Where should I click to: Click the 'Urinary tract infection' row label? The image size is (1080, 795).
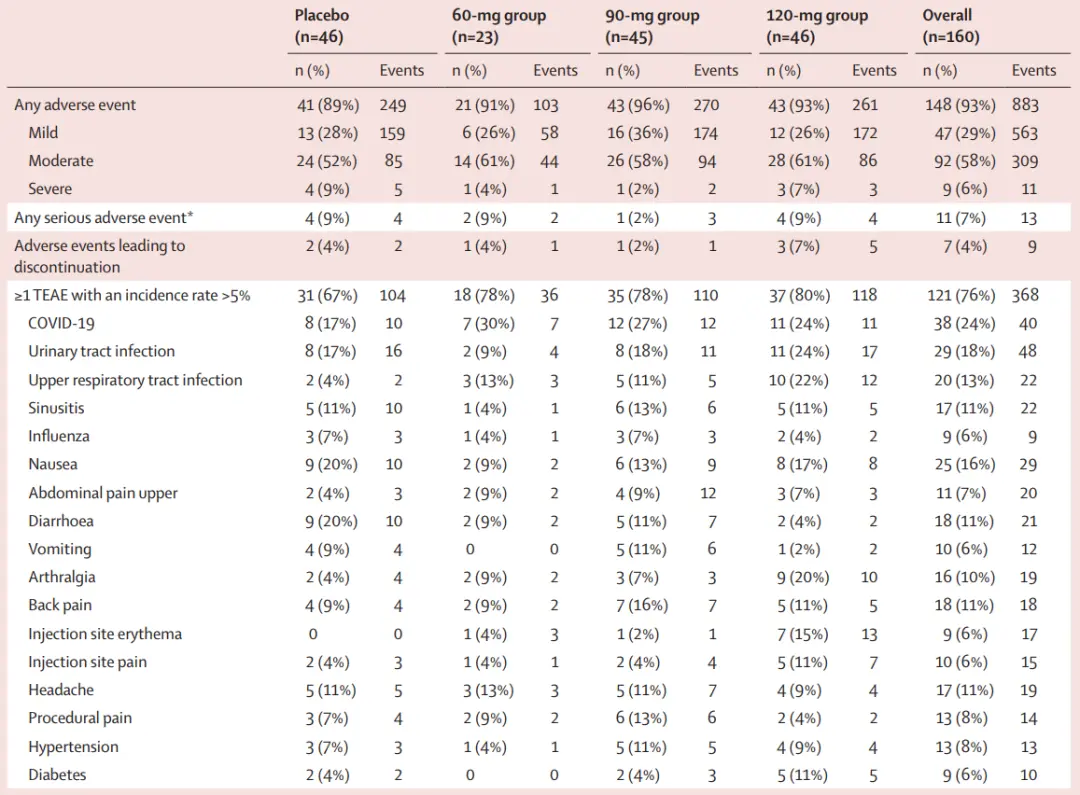coord(101,351)
